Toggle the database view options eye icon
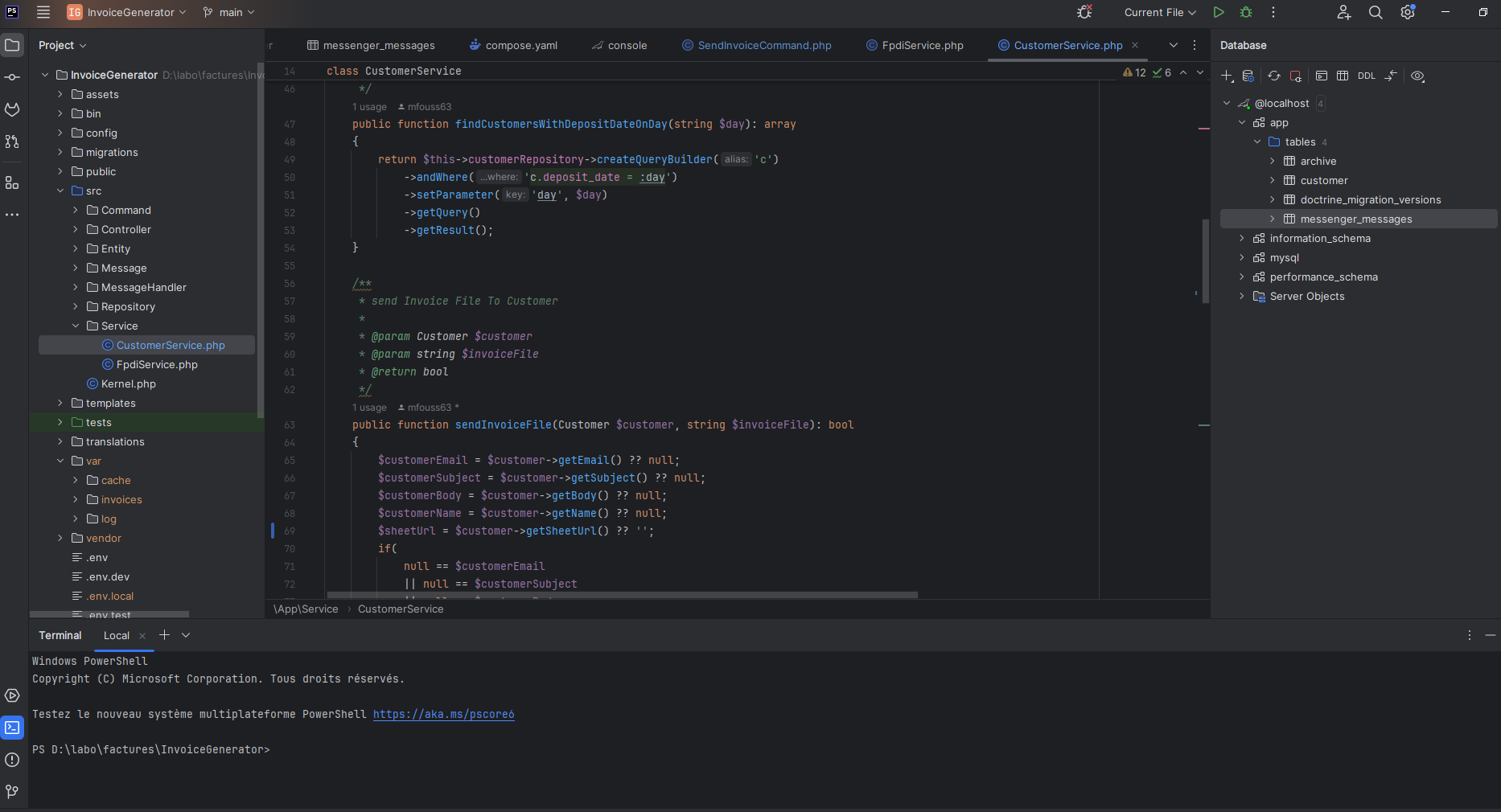 tap(1417, 76)
